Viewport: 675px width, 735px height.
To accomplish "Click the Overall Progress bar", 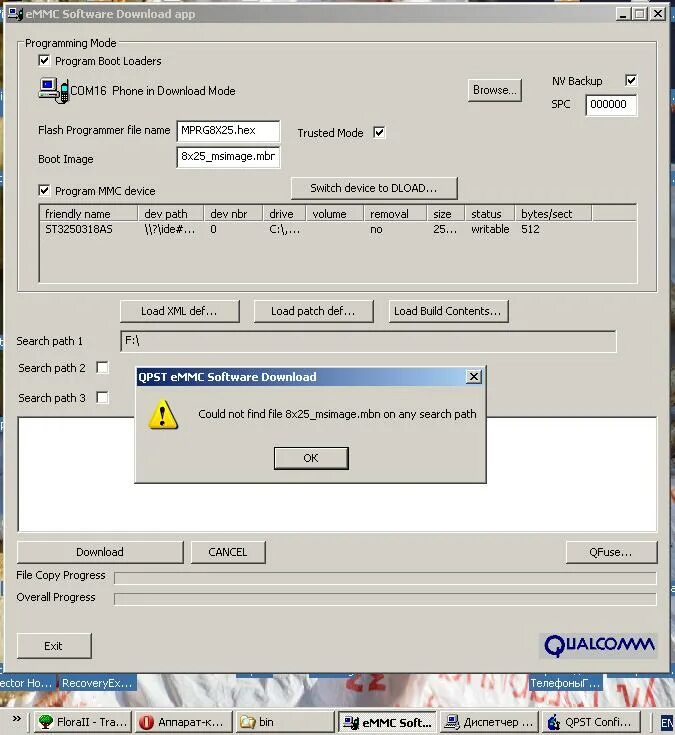I will click(385, 599).
